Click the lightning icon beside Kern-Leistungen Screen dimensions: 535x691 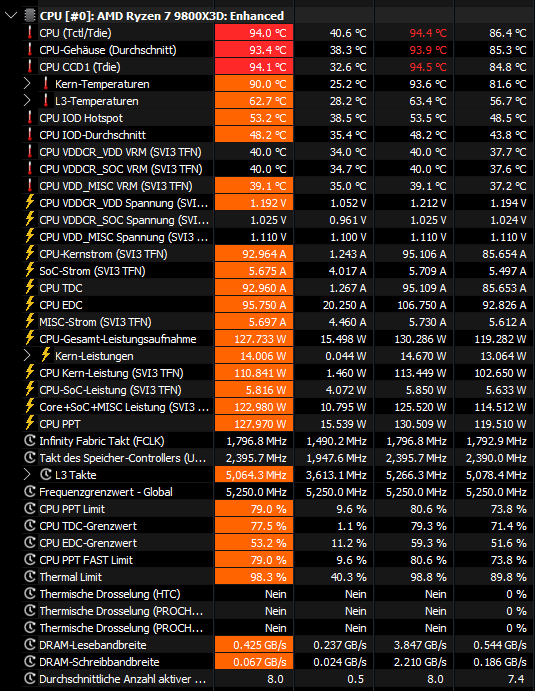pyautogui.click(x=45, y=356)
